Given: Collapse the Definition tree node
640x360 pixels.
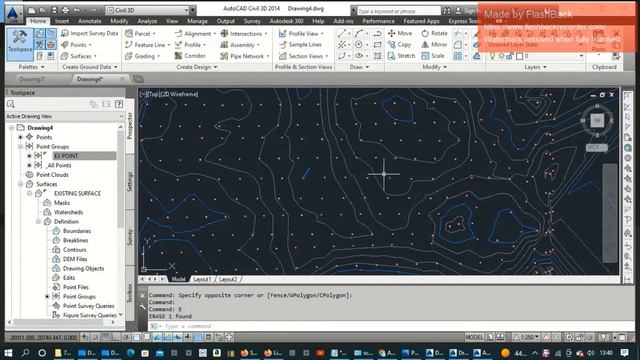Looking at the screenshot, I should (x=38, y=222).
